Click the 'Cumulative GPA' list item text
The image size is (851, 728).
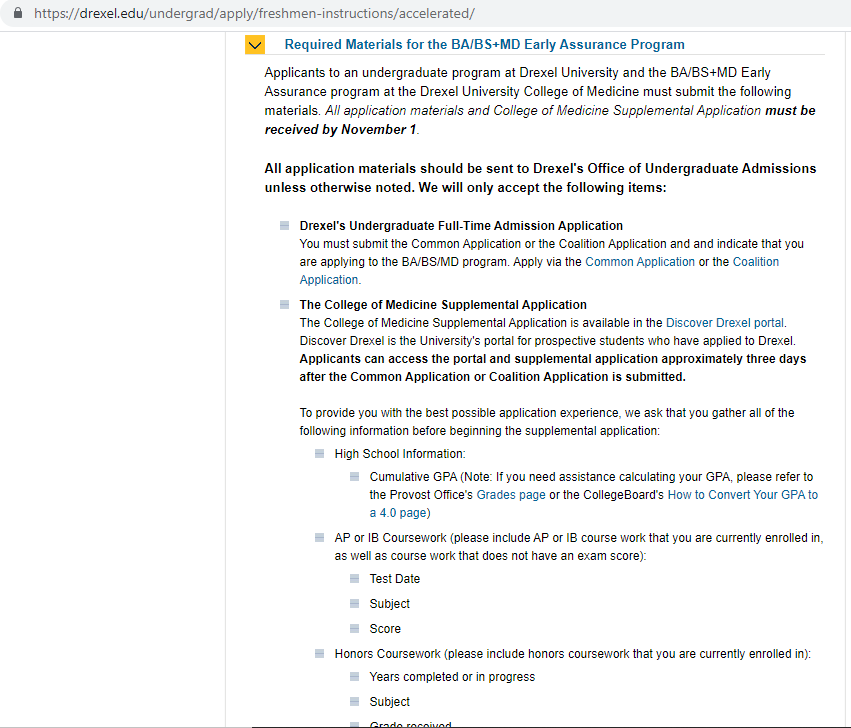click(594, 495)
